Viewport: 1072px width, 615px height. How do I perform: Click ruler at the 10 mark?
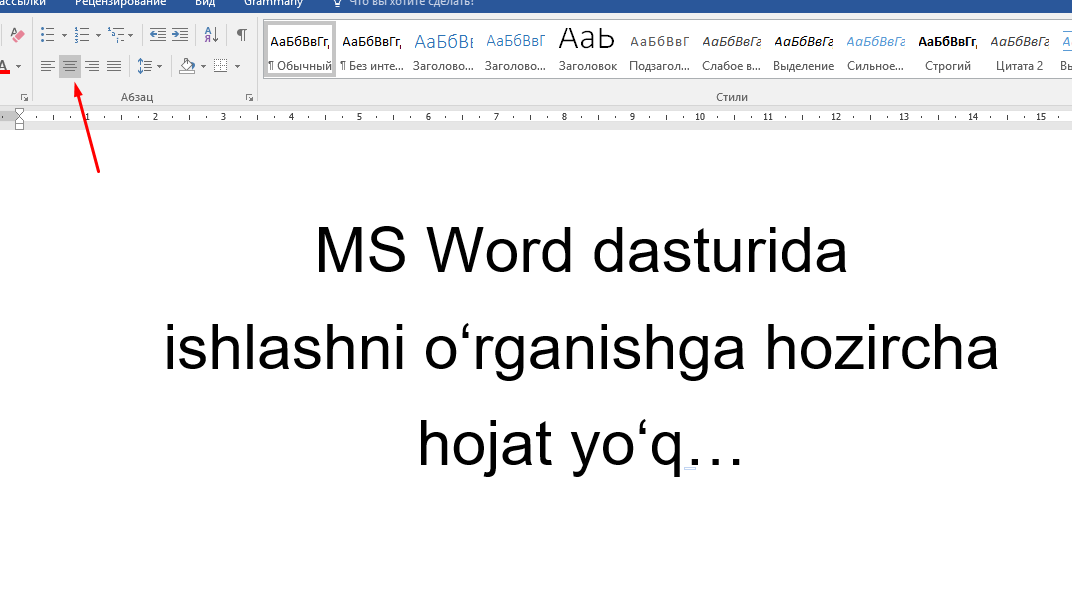click(699, 117)
